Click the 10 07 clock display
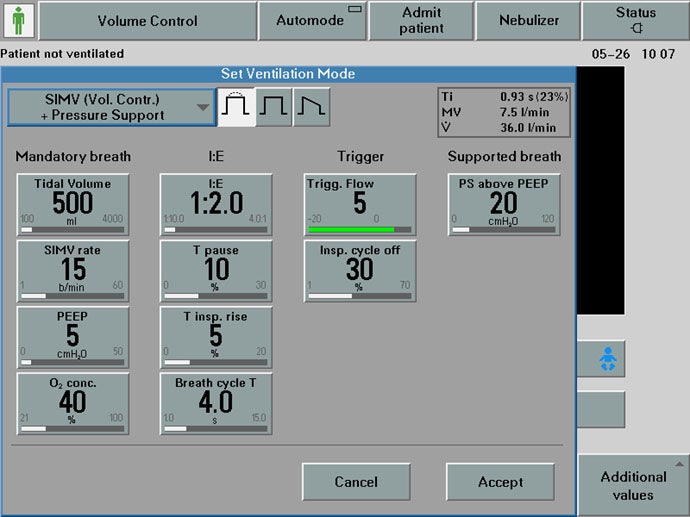690x517 pixels. tap(658, 54)
